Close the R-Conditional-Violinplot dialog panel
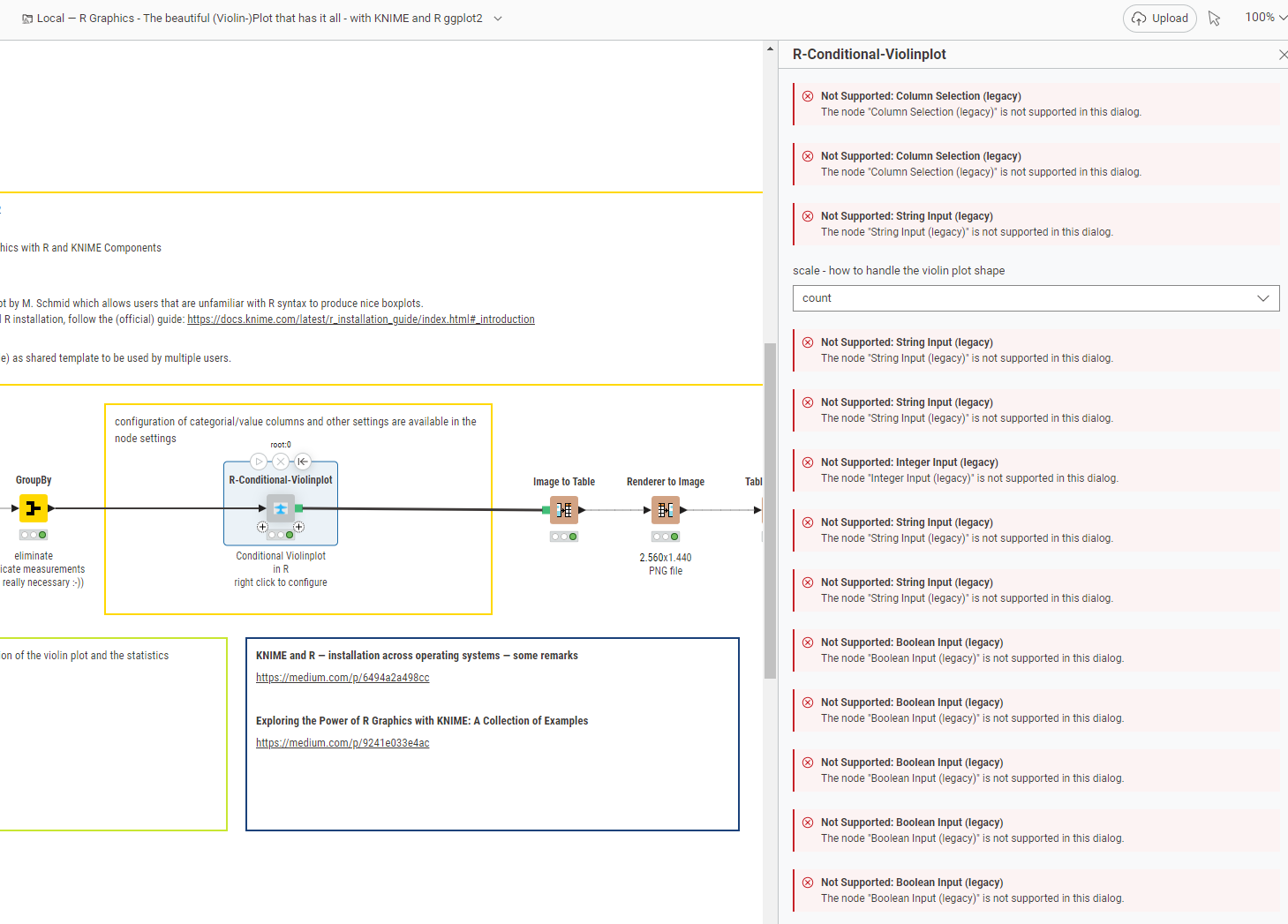Screen dimensions: 1288x924 1283,55
